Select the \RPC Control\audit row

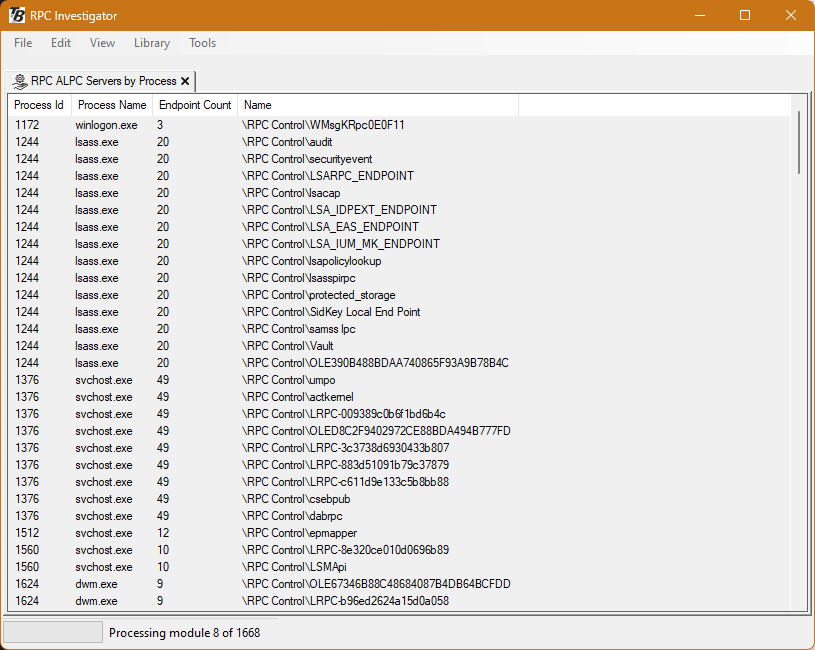tap(399, 142)
